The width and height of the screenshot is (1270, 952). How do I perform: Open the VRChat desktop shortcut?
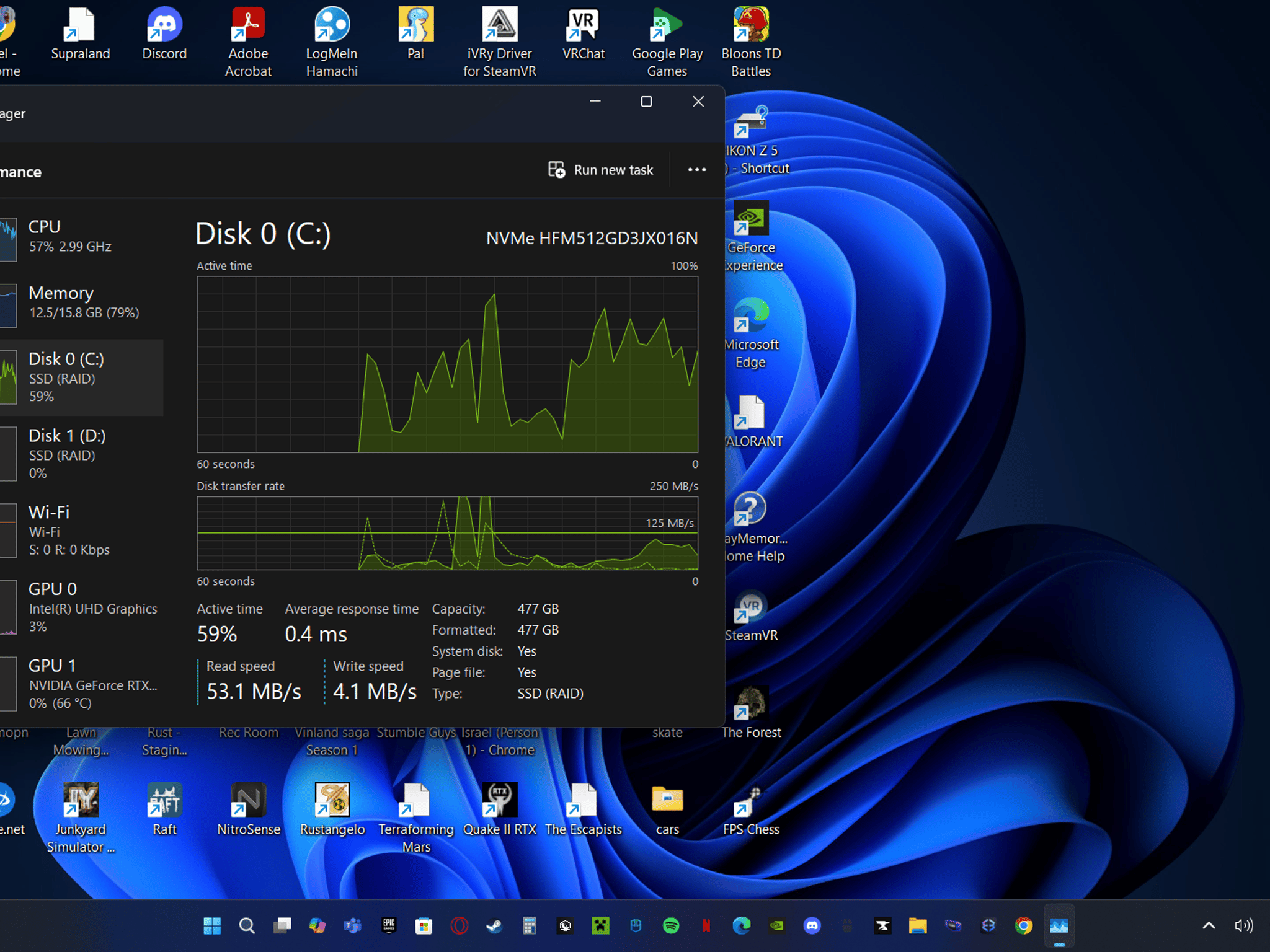pyautogui.click(x=584, y=34)
